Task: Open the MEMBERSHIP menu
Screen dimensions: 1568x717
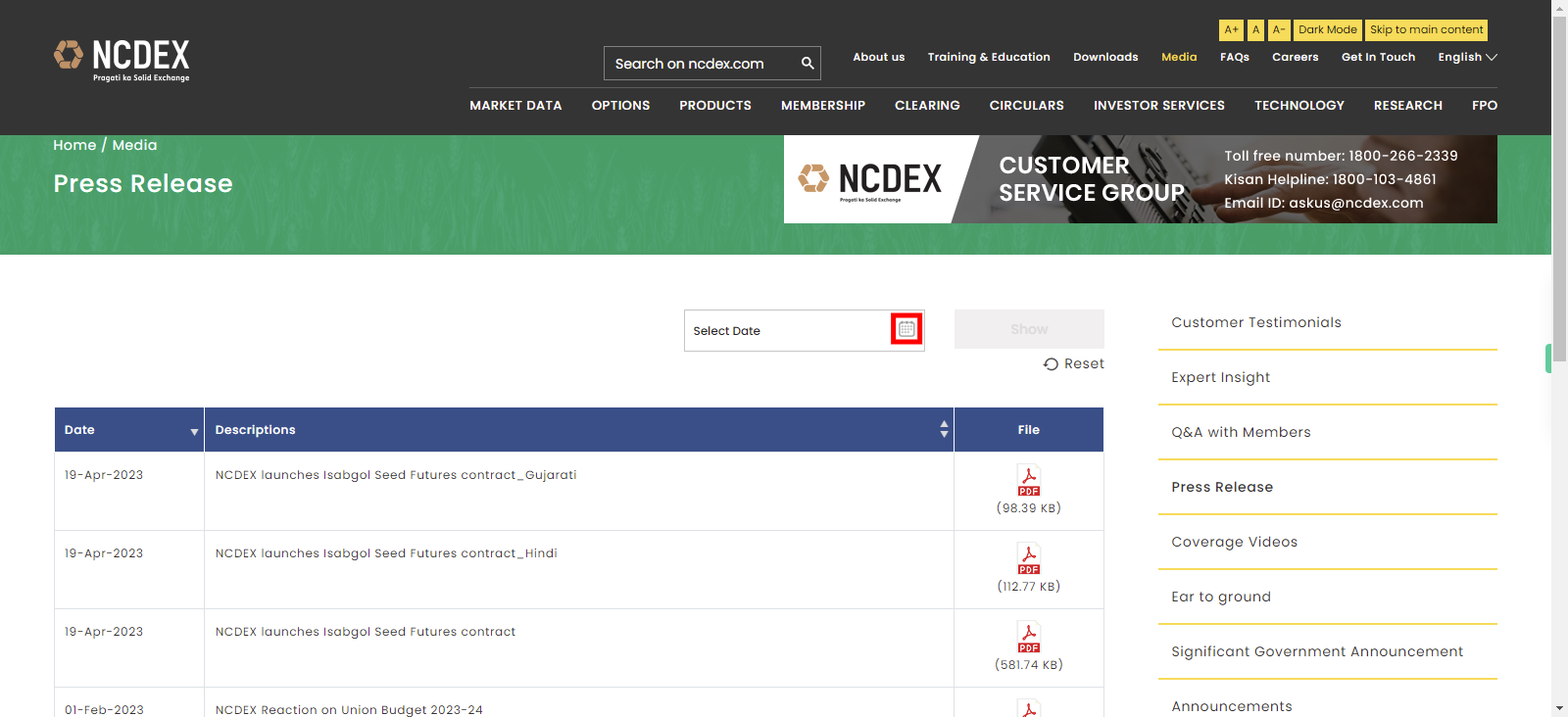Action: (823, 106)
